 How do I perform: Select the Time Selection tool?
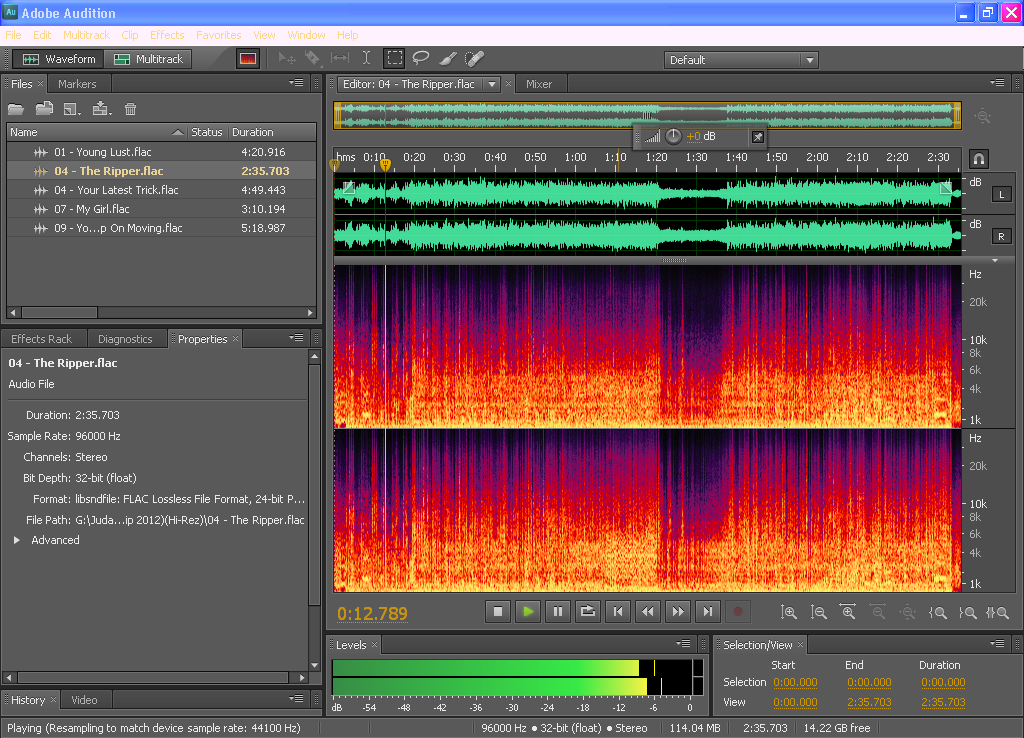point(366,59)
